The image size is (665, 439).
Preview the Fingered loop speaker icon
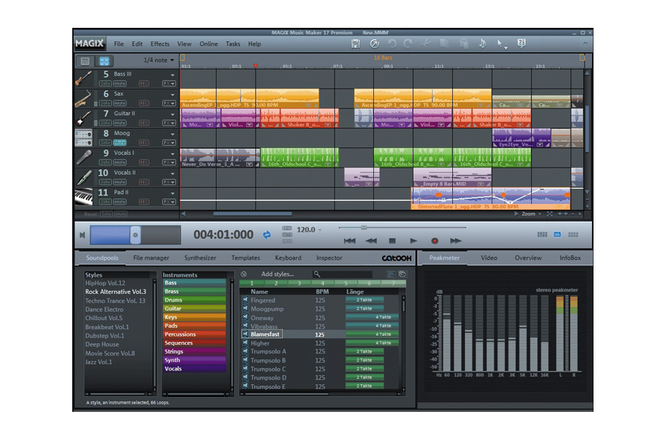(x=245, y=299)
